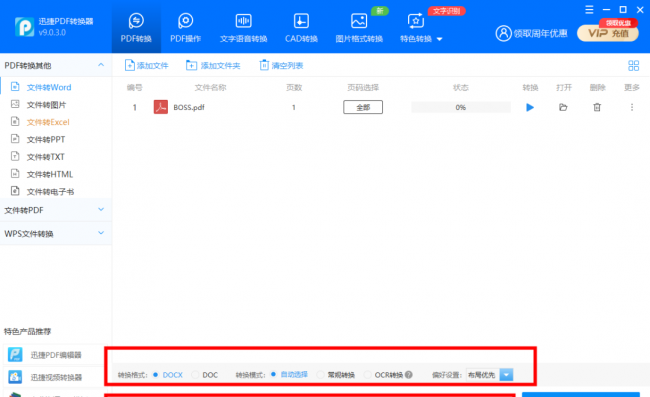Click the 文件转Excel file icon
The width and height of the screenshot is (650, 397).
15,121
